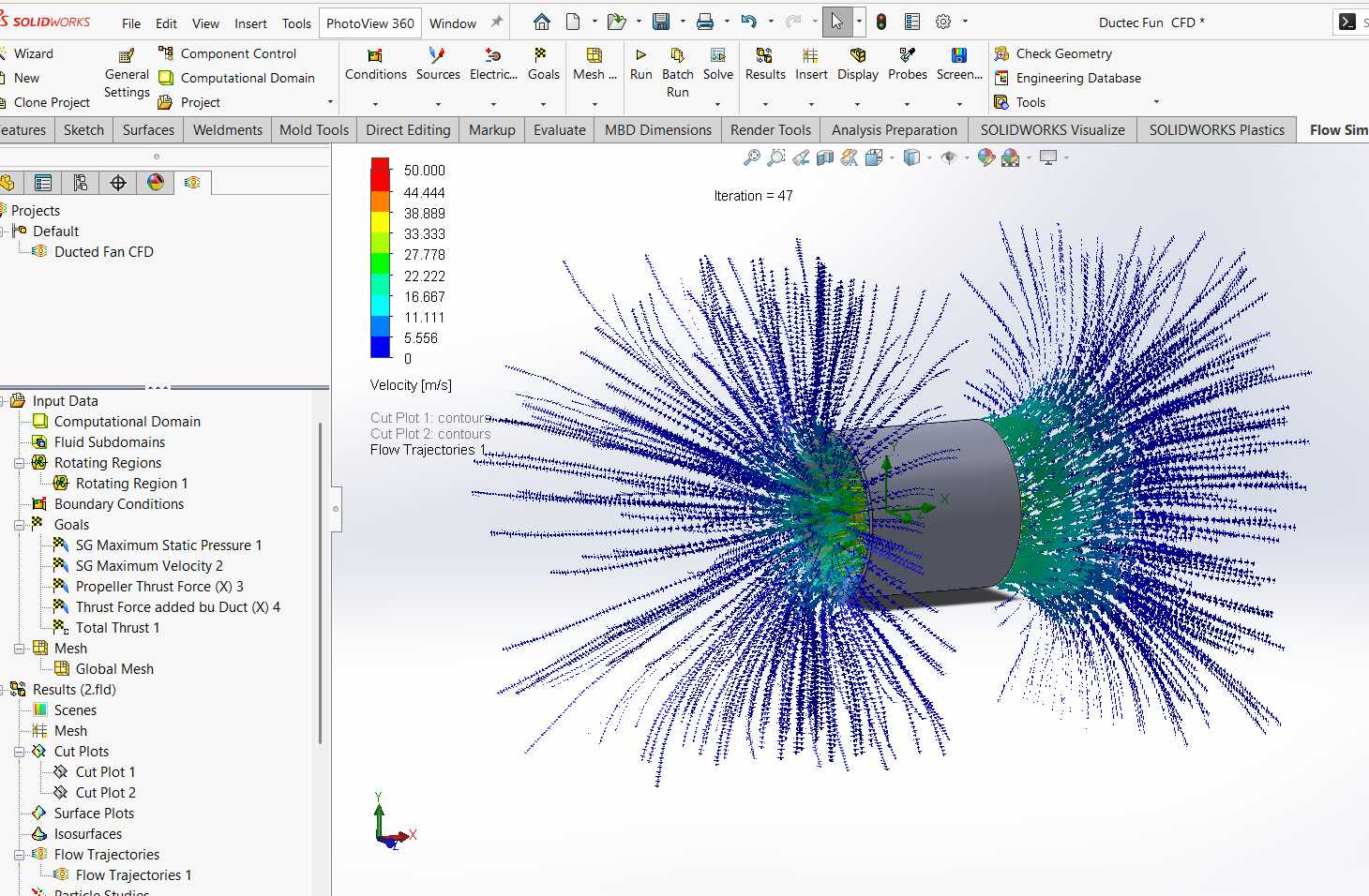This screenshot has height=896, width=1369.
Task: Open the Edit Appearance color ball icon
Action: tap(985, 157)
